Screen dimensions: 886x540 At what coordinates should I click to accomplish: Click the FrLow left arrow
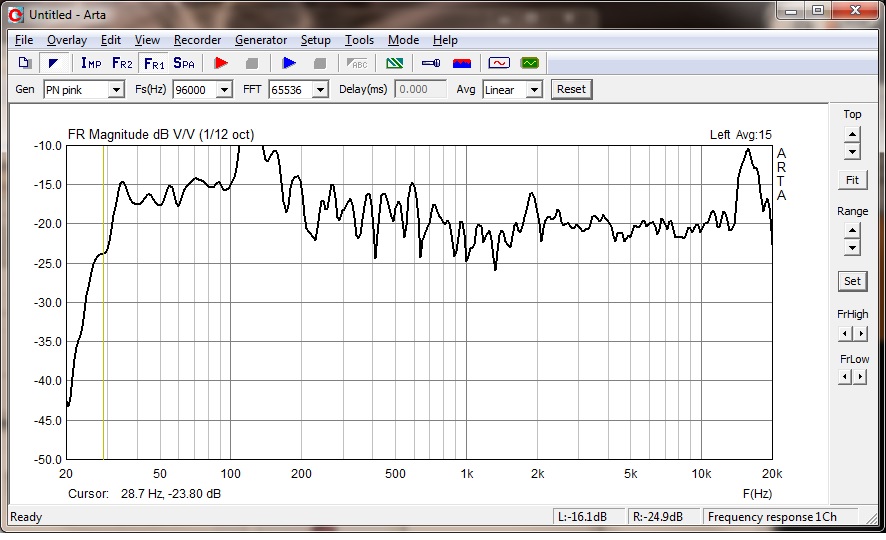(x=844, y=377)
